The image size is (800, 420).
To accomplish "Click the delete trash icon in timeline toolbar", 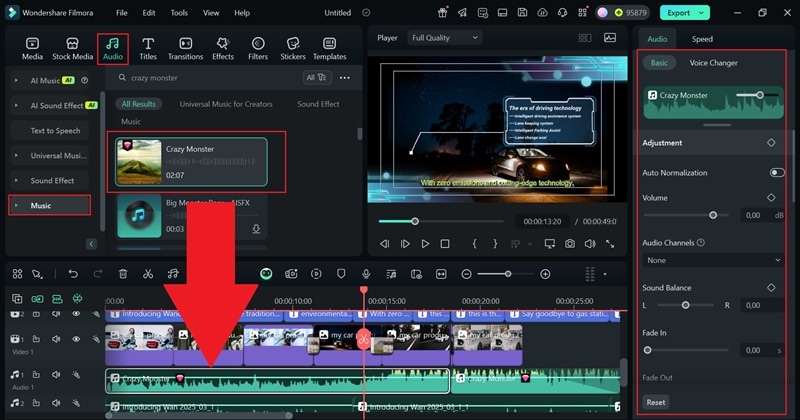I will click(x=123, y=274).
